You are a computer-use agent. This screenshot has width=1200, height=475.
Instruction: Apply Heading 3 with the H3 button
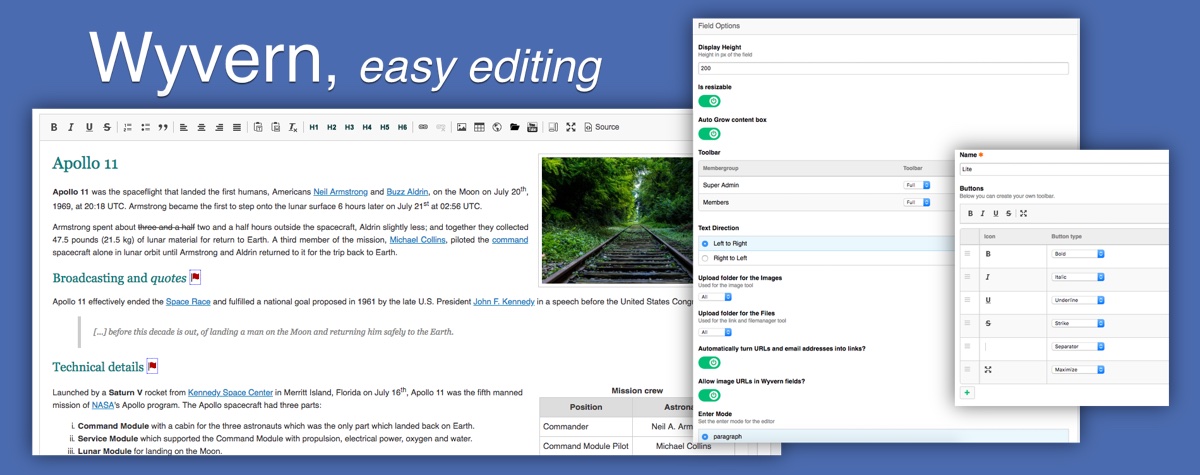pyautogui.click(x=349, y=127)
